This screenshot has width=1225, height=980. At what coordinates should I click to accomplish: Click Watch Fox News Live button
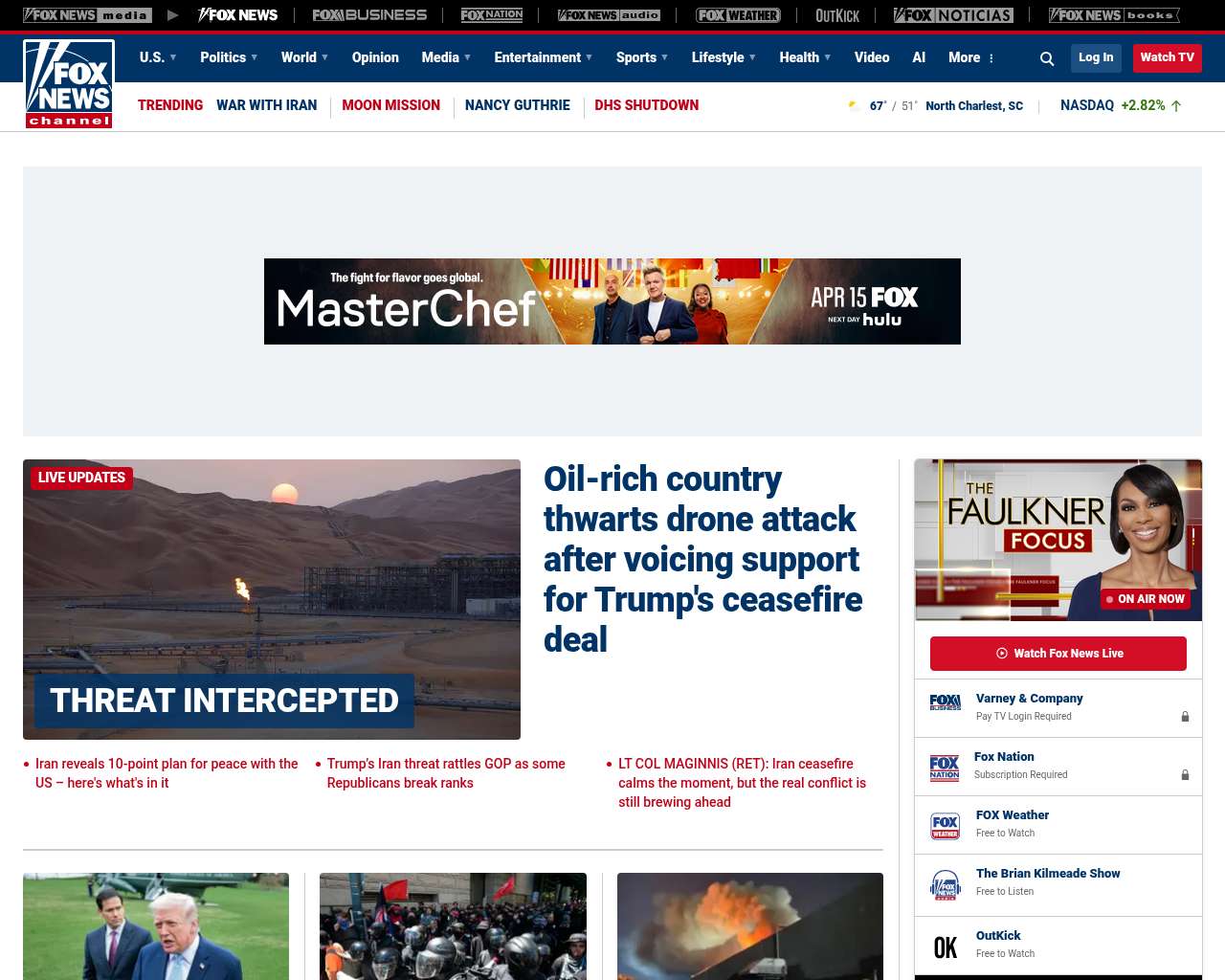pyautogui.click(x=1058, y=654)
